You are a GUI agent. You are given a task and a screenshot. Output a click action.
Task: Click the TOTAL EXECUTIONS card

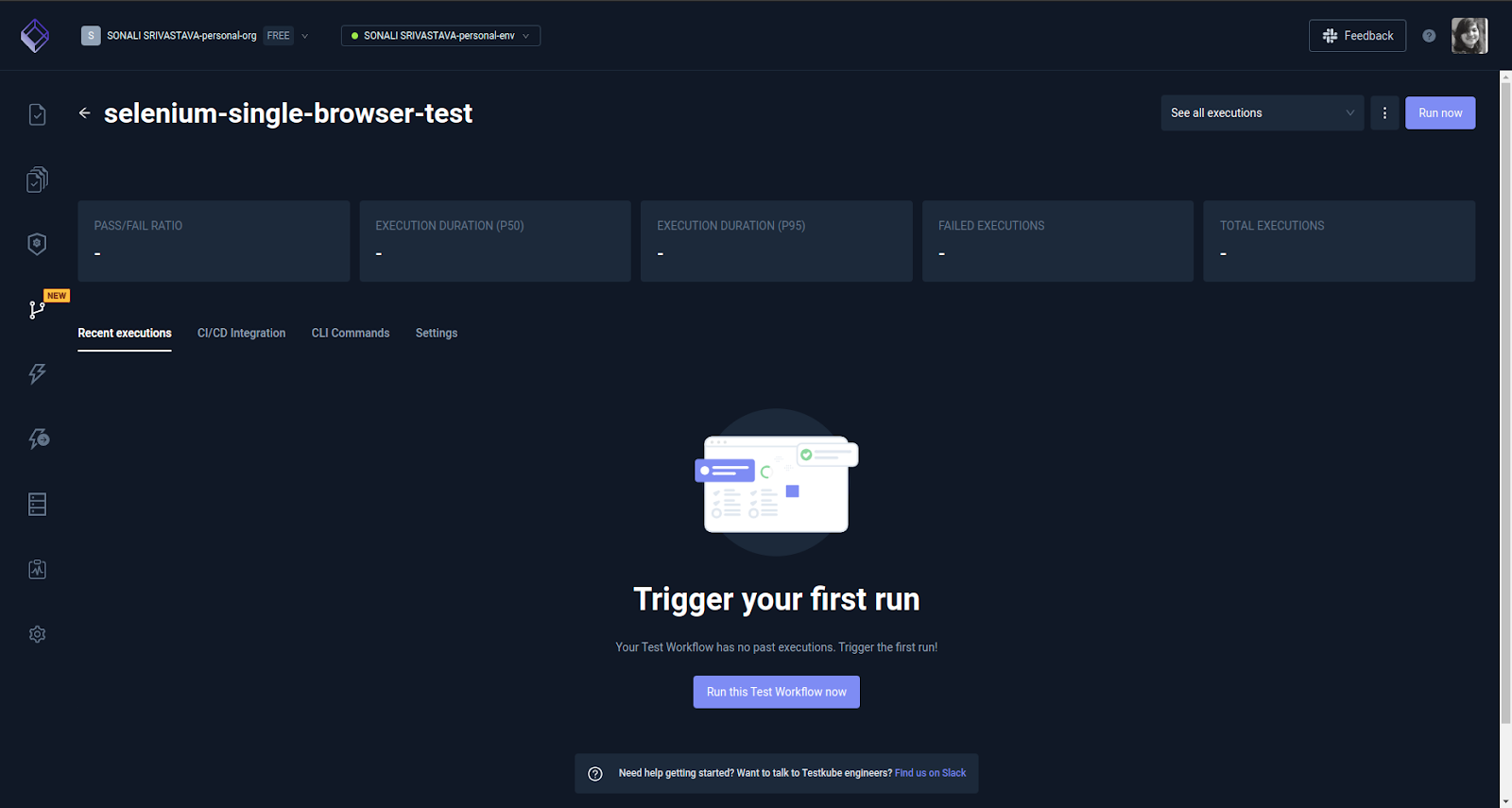pos(1339,241)
